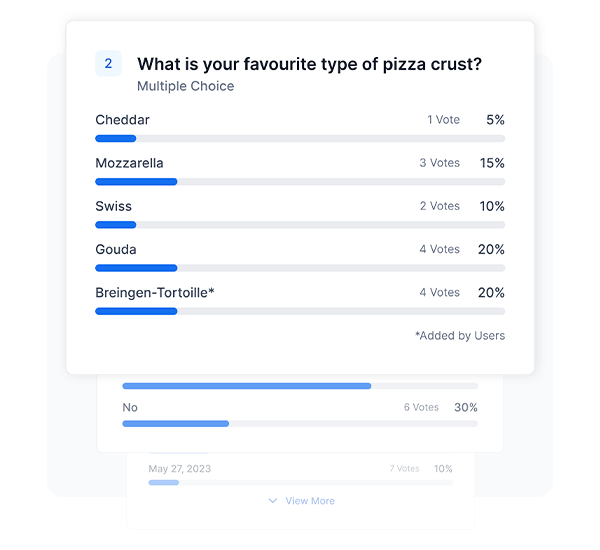Click the Cheddar progress bar
The image size is (600, 550).
(x=300, y=139)
